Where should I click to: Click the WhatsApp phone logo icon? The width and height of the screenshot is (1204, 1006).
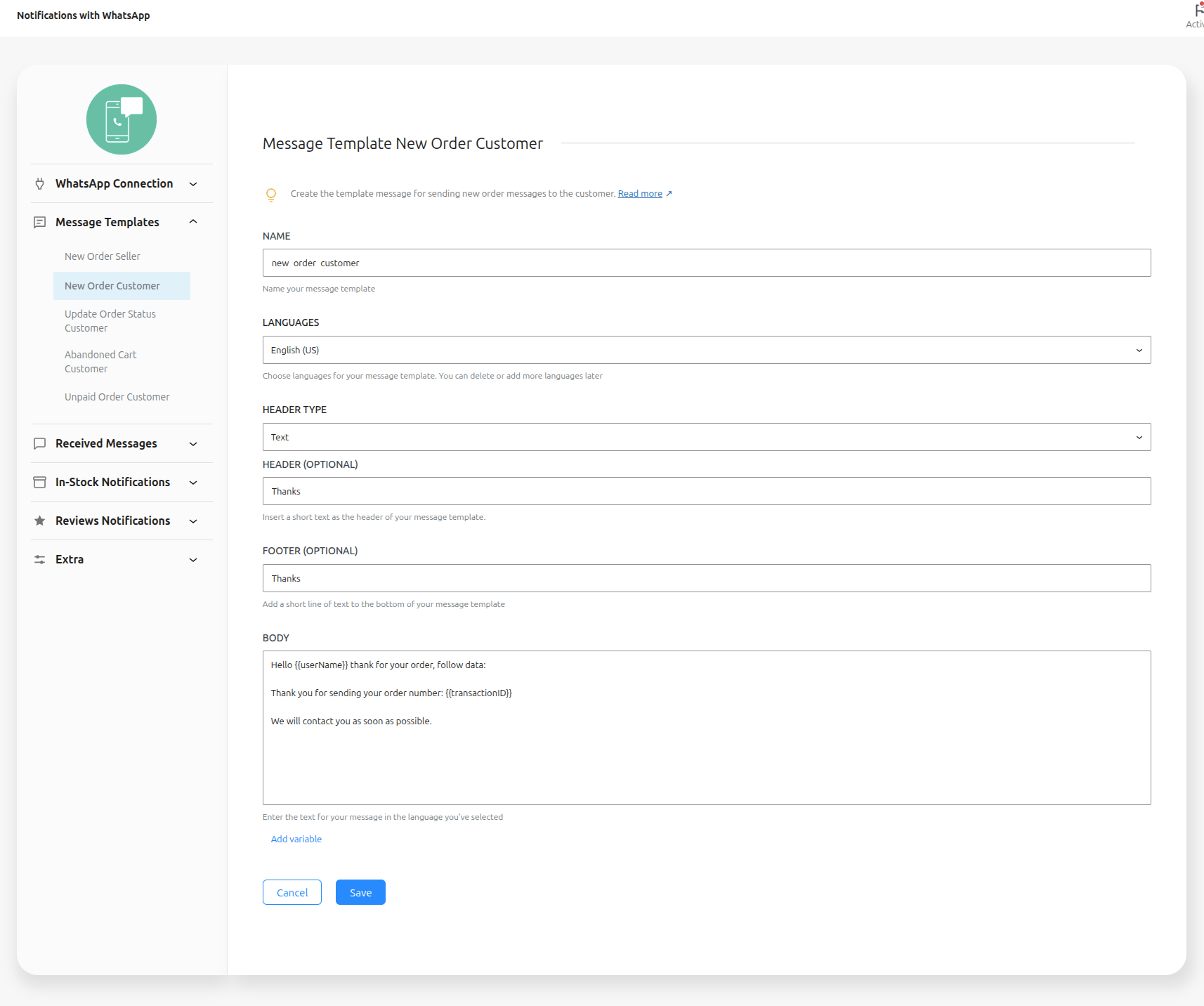122,119
